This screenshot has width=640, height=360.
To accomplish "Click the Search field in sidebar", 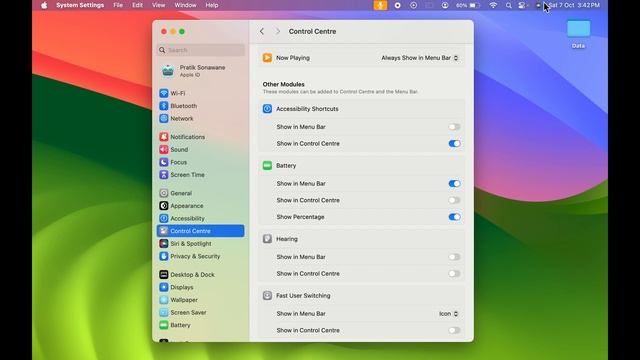I will [x=201, y=50].
